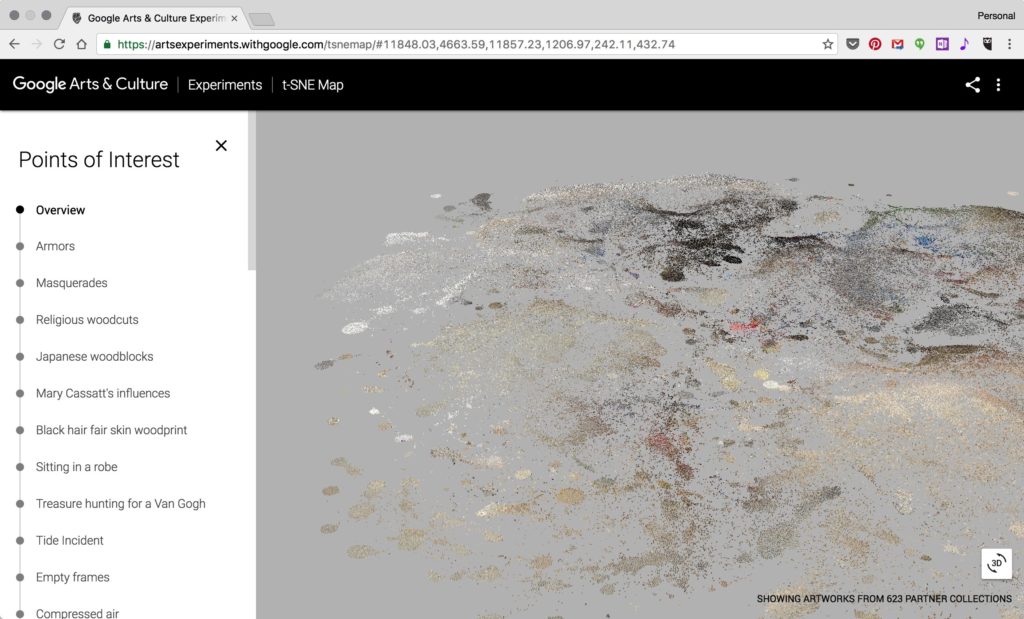Reload the page with refresh icon

click(59, 44)
